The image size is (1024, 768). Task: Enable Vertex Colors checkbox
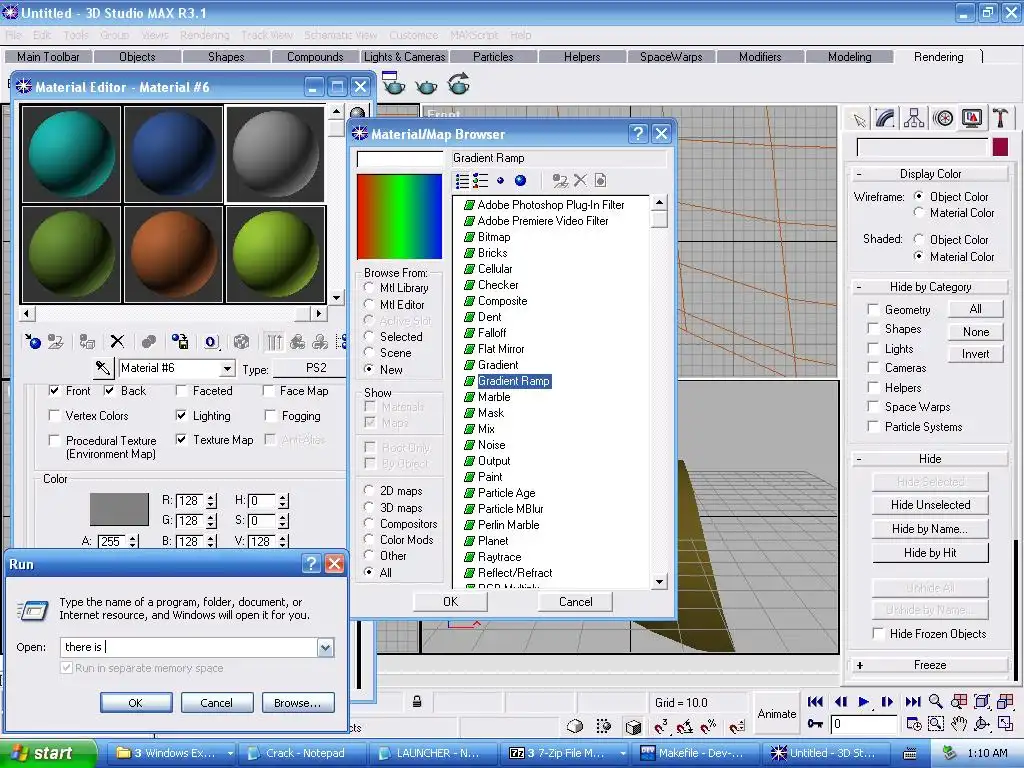54,415
